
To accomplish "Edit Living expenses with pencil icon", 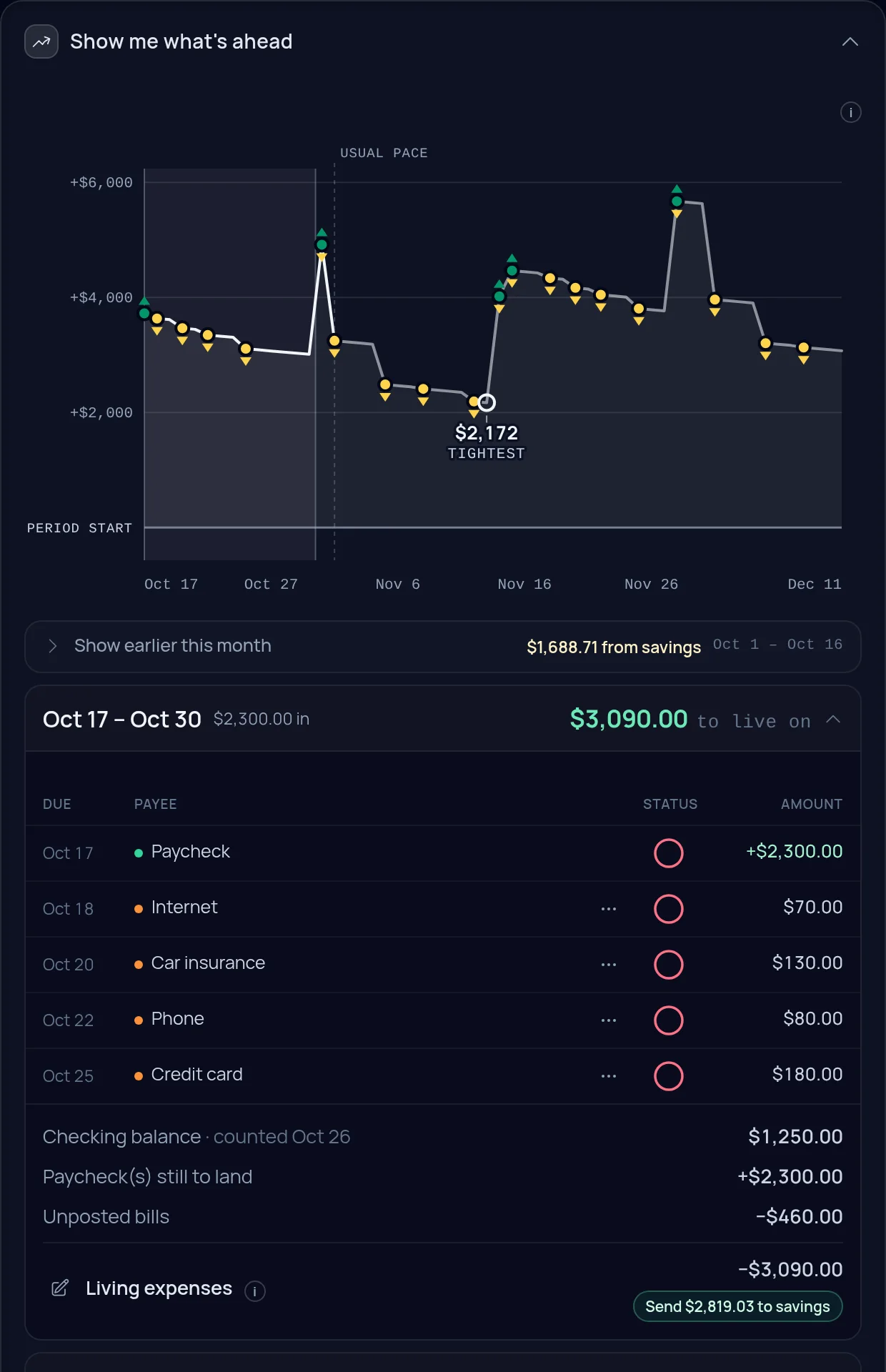I will click(60, 1288).
